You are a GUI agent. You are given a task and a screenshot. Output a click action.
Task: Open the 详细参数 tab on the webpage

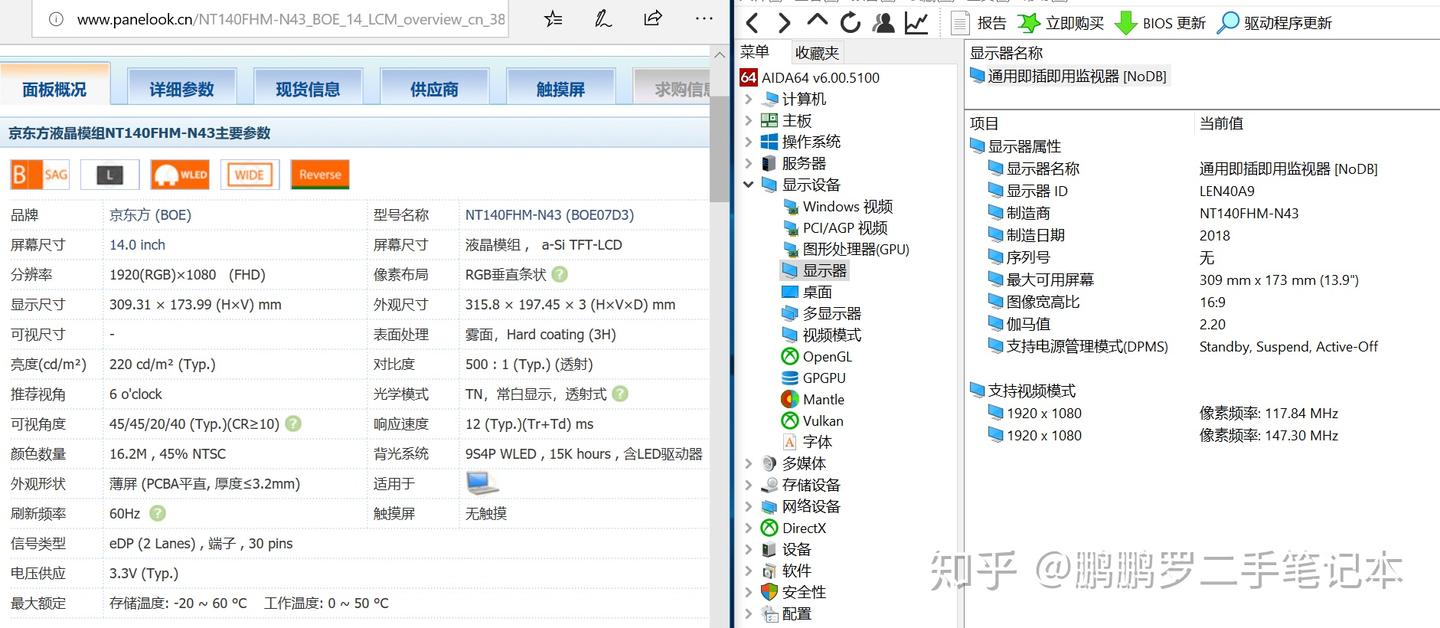tap(181, 88)
